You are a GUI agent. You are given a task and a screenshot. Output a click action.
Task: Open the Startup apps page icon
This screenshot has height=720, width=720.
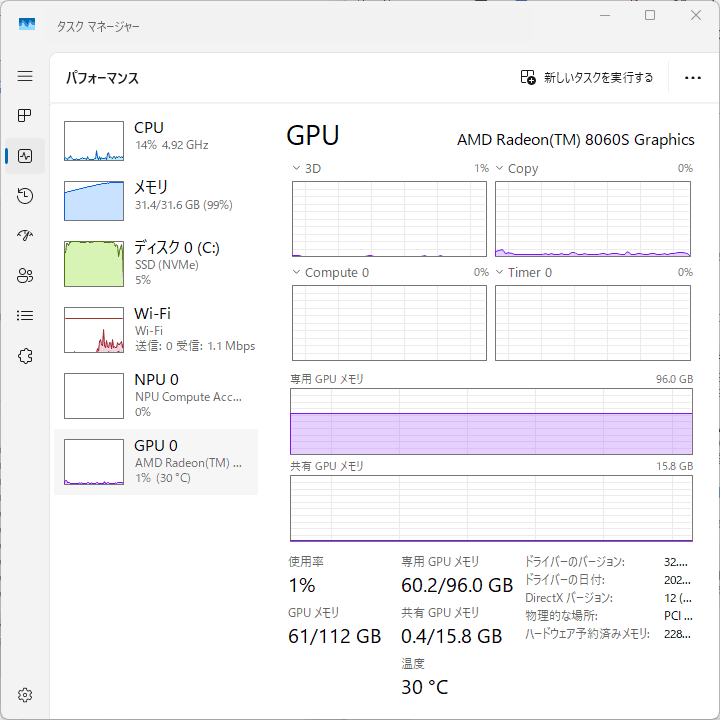point(25,236)
